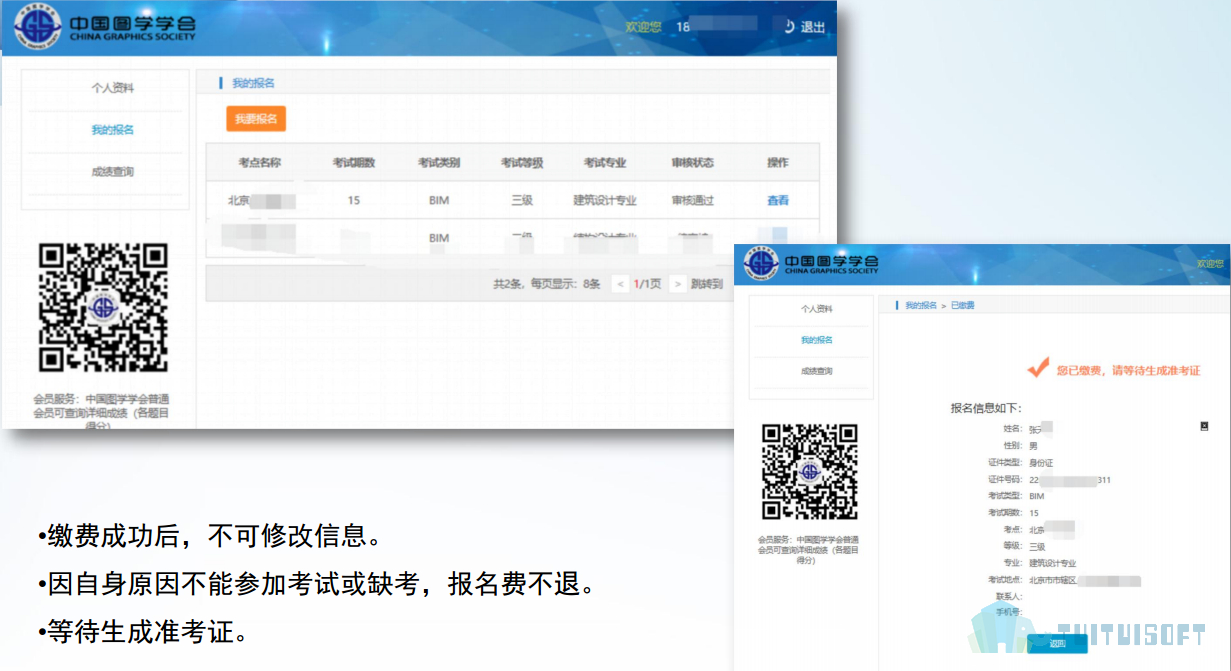Screen dimensions: 1231x671
Task: Click 考试专业 column header
Action: click(605, 163)
